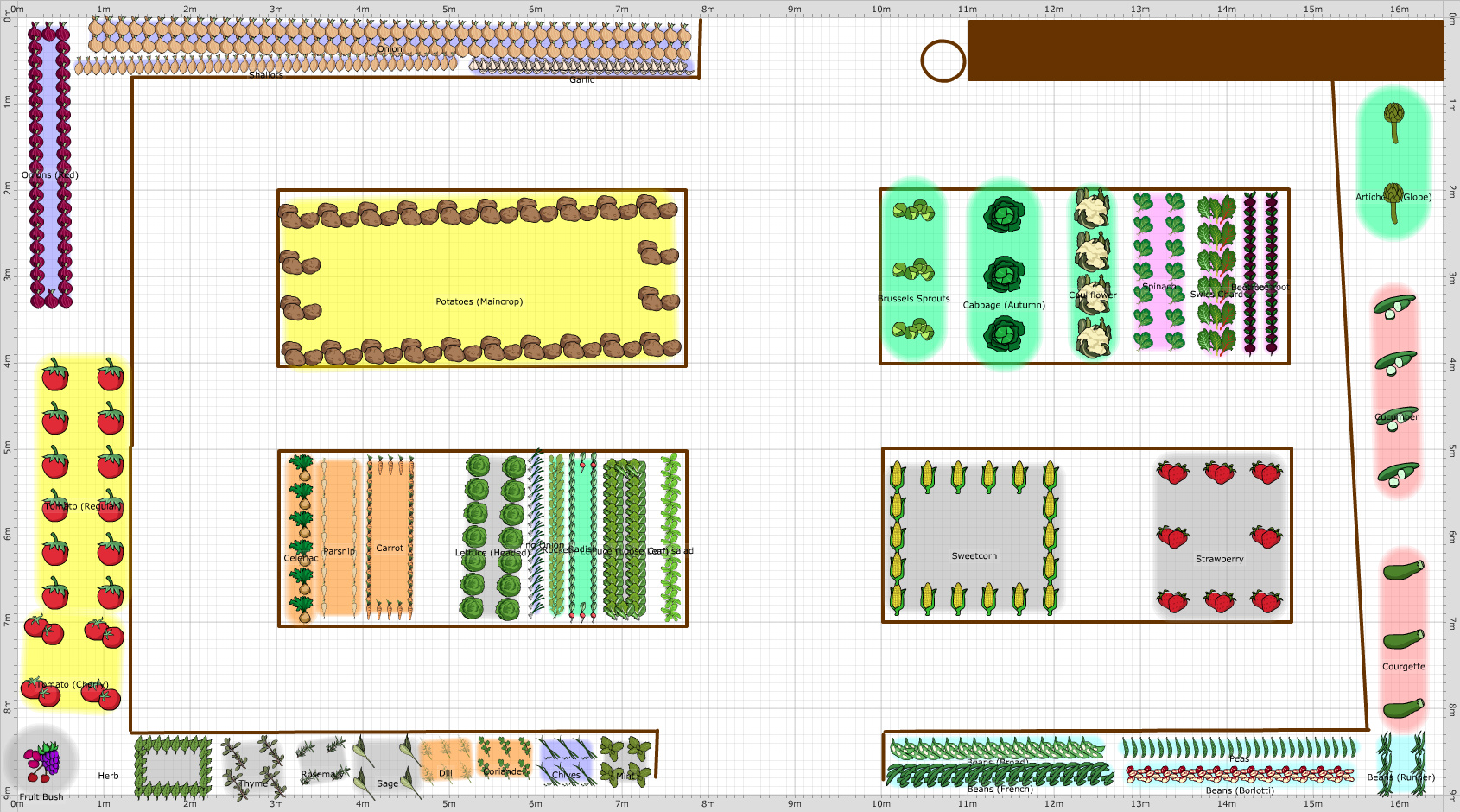The image size is (1460, 812).
Task: Click the Garlic label
Action: coord(582,79)
